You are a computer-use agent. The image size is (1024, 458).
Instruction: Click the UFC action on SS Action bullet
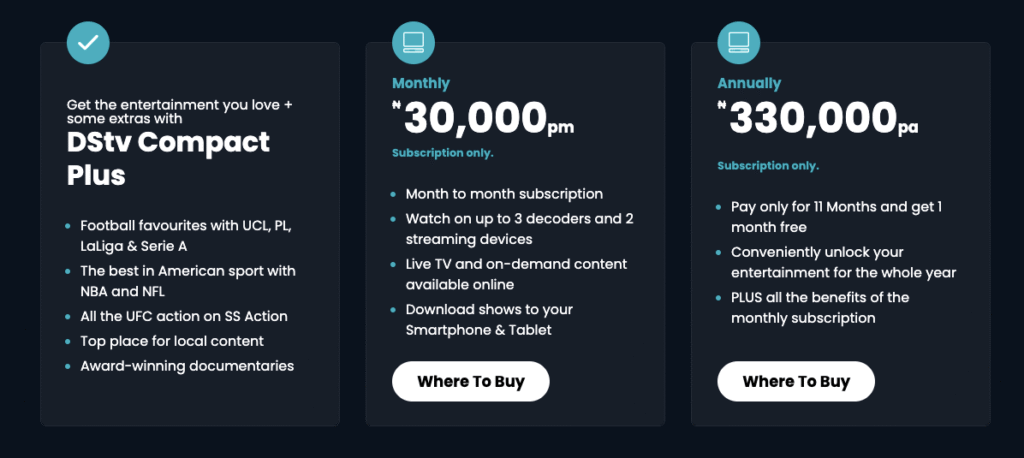183,316
